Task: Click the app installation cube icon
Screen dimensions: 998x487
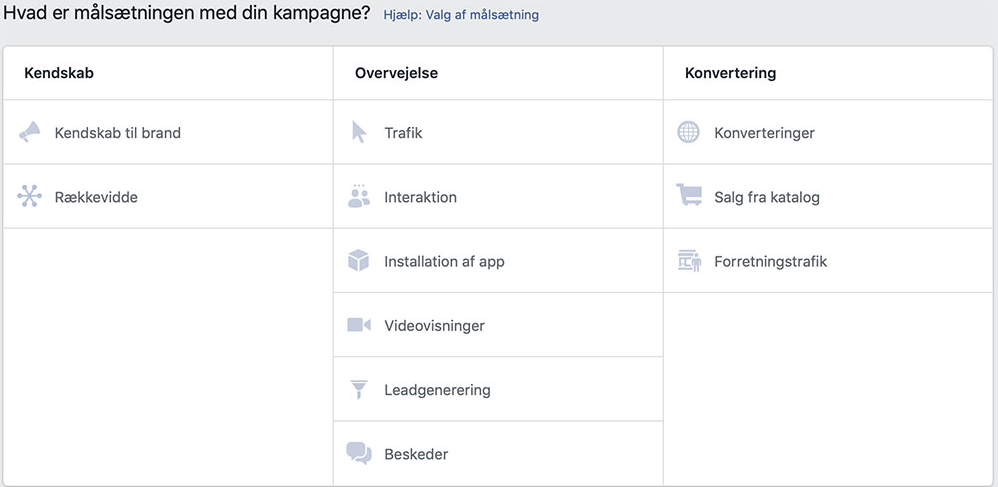Action: point(358,260)
